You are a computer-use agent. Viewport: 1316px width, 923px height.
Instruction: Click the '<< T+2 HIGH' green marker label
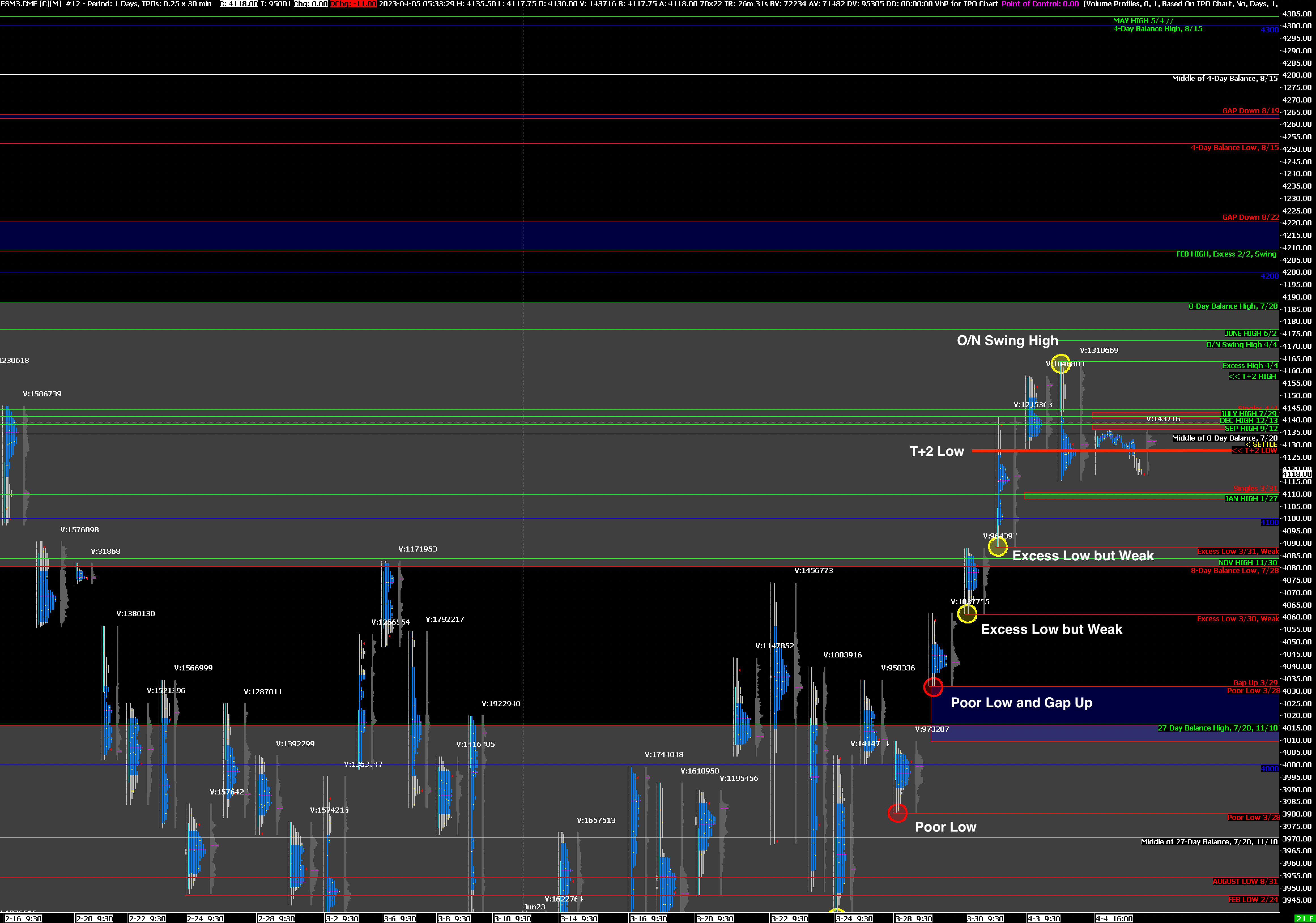click(x=1252, y=376)
